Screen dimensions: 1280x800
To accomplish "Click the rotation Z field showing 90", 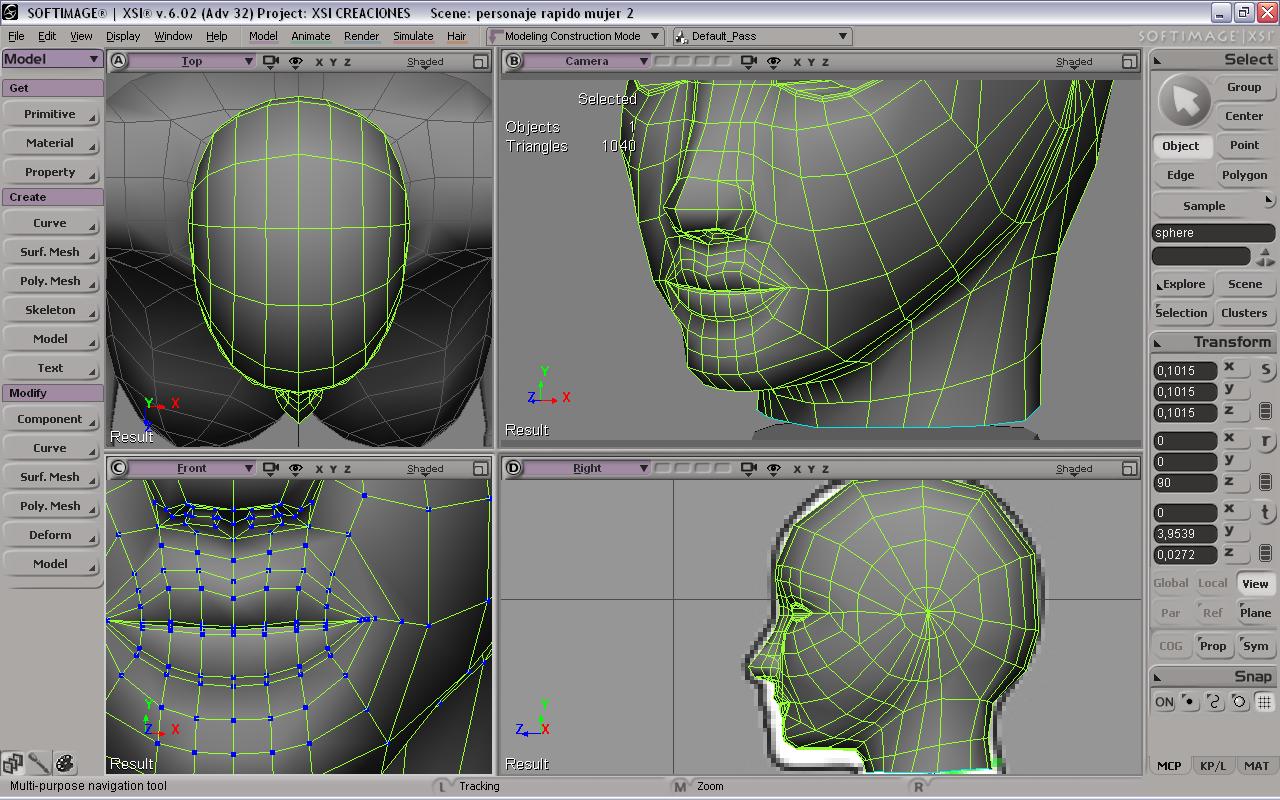I will tap(1184, 483).
